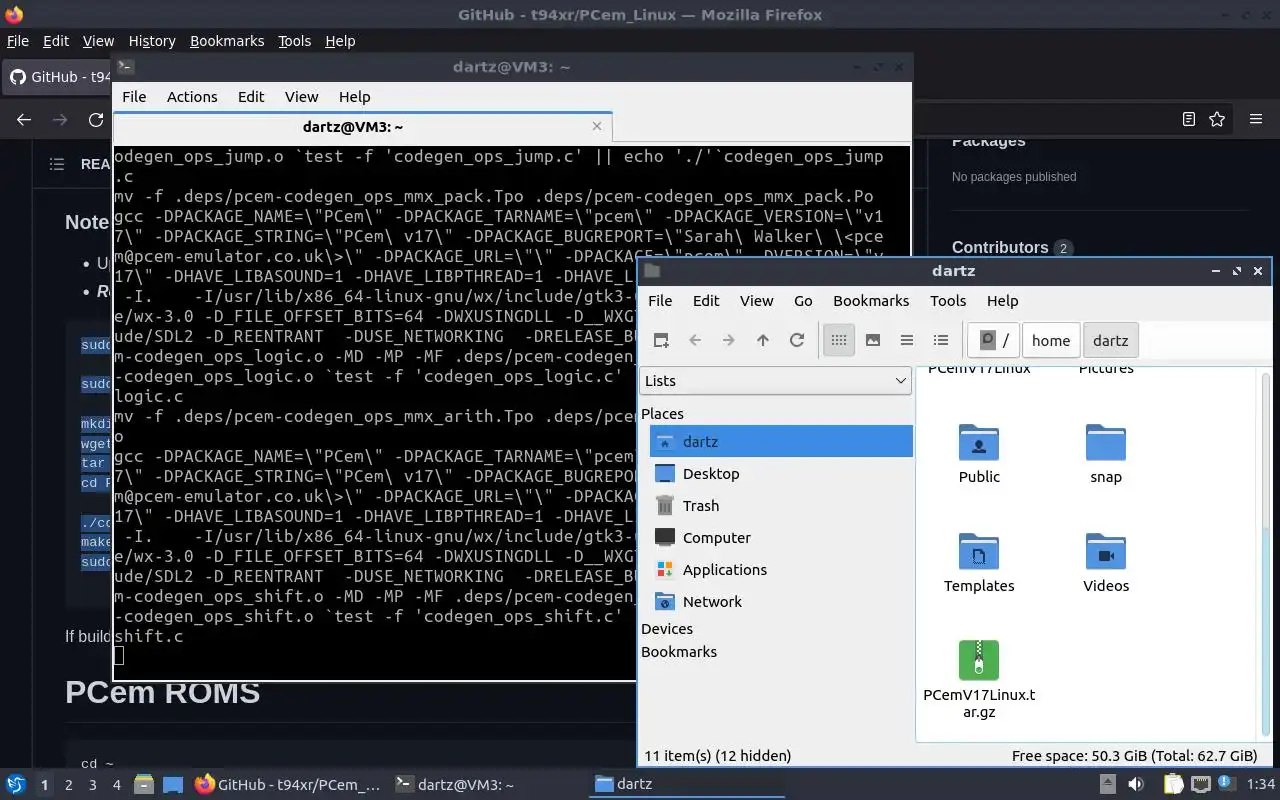Open Firefox History menu

pyautogui.click(x=152, y=41)
